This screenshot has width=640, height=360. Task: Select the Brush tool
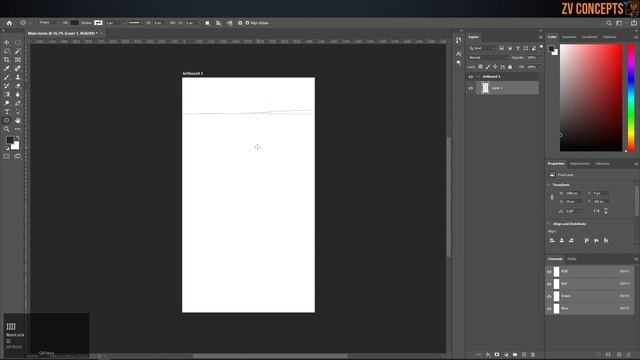tap(7, 77)
